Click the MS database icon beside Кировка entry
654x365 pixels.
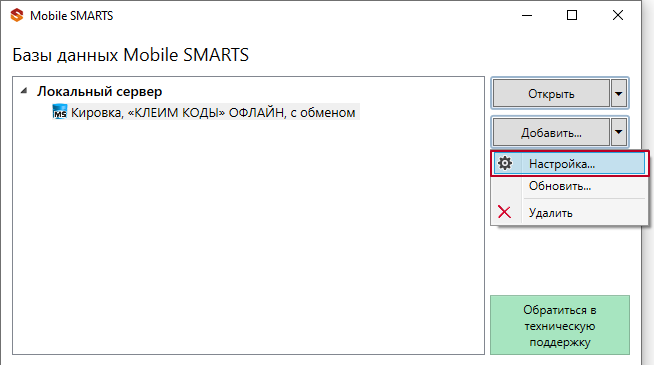click(x=59, y=112)
